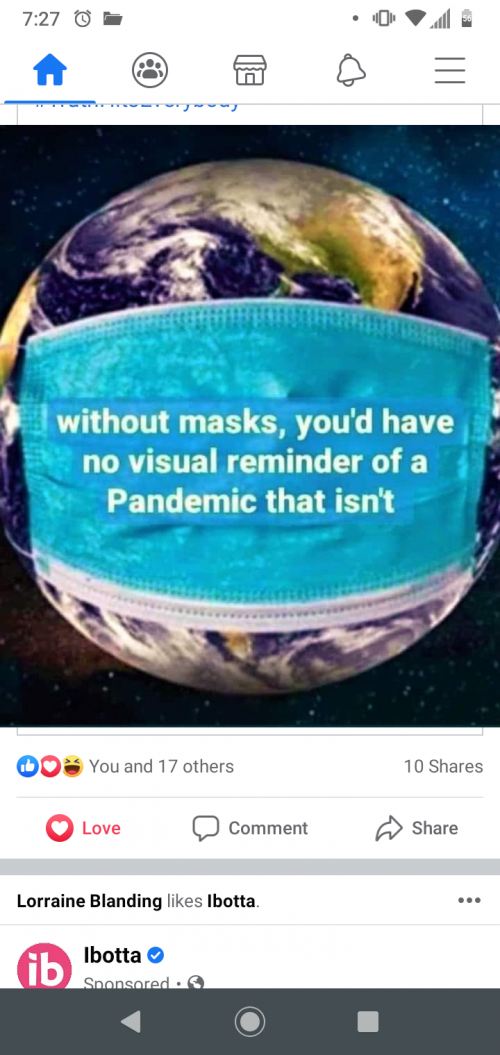Open the Home feed tab

[50, 70]
